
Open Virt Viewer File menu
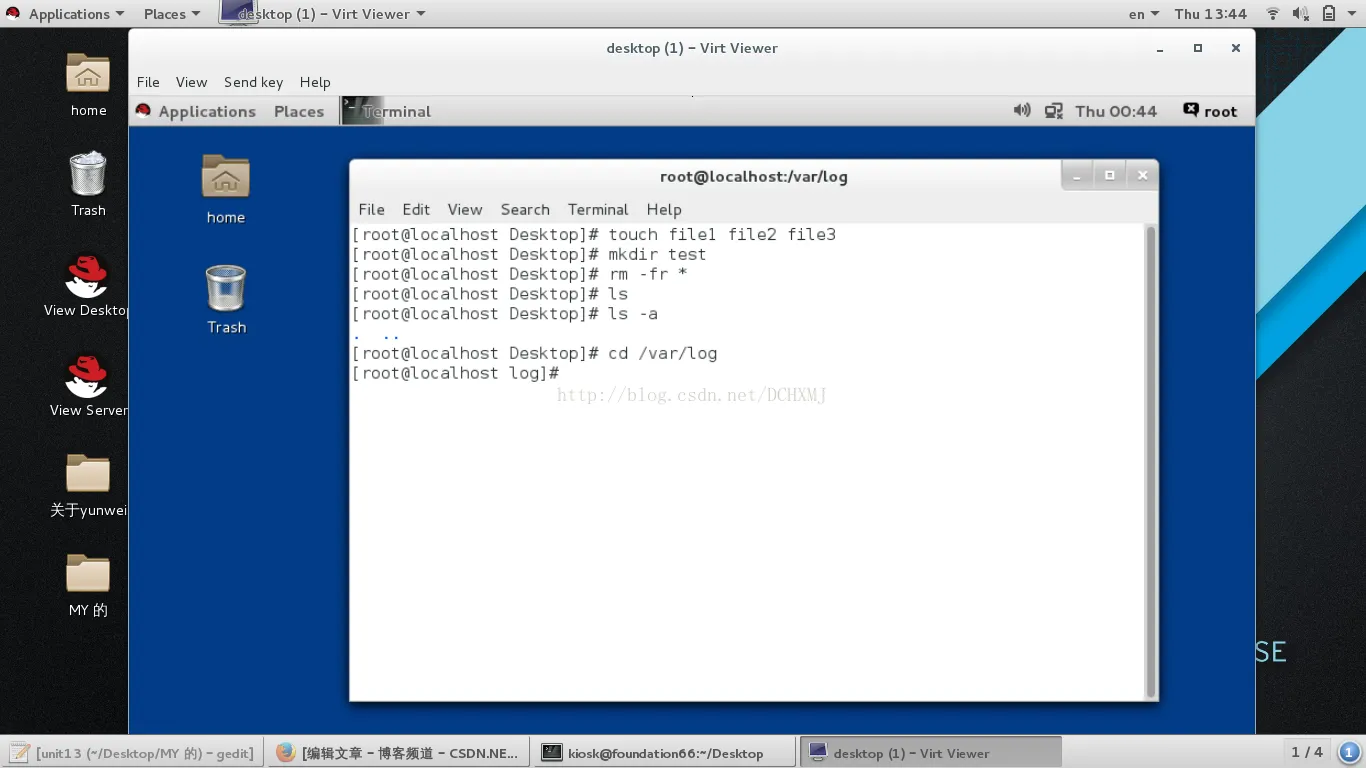[148, 82]
